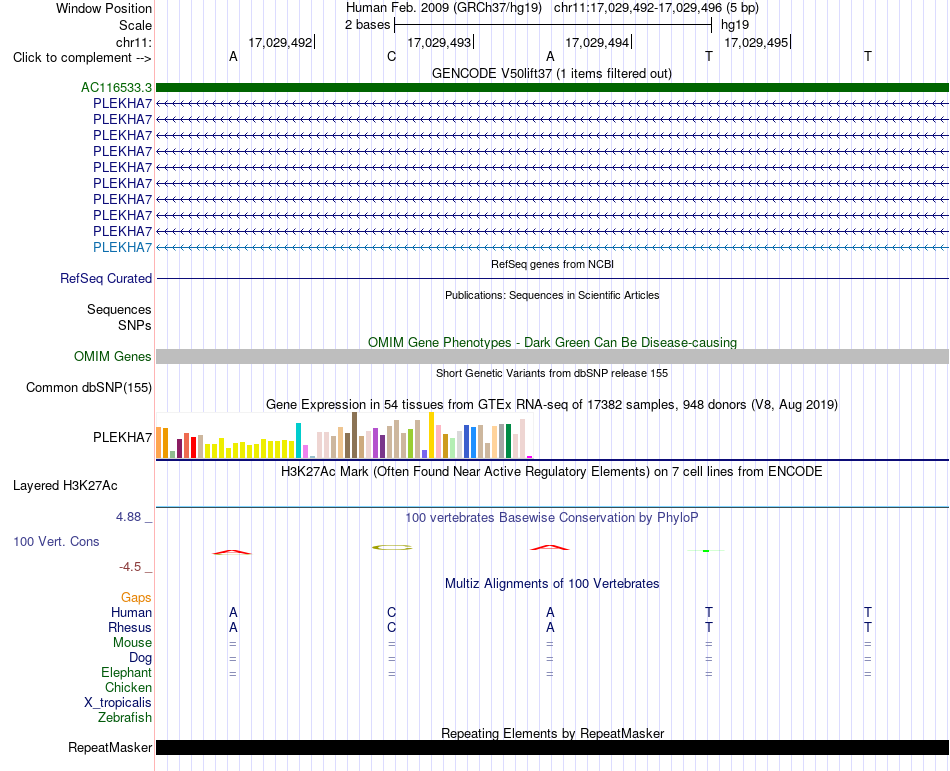
Task: Click the SNPs track label
Action: [x=135, y=326]
